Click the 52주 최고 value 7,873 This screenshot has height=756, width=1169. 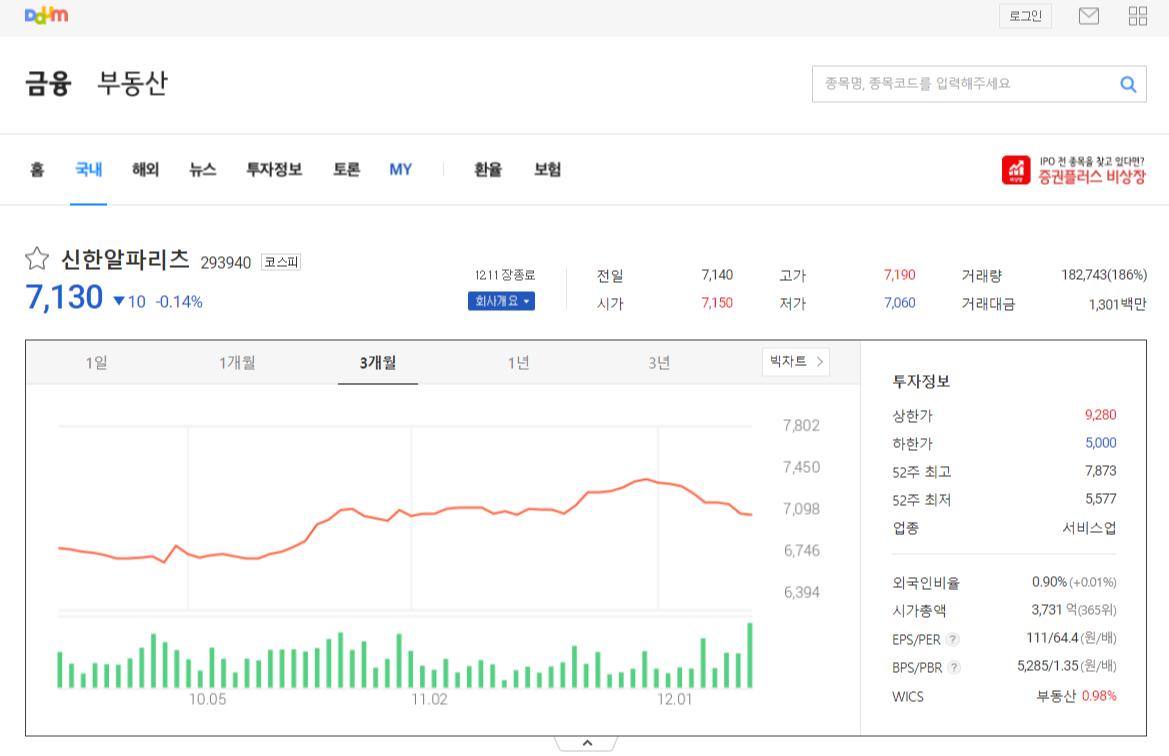pyautogui.click(x=1100, y=471)
